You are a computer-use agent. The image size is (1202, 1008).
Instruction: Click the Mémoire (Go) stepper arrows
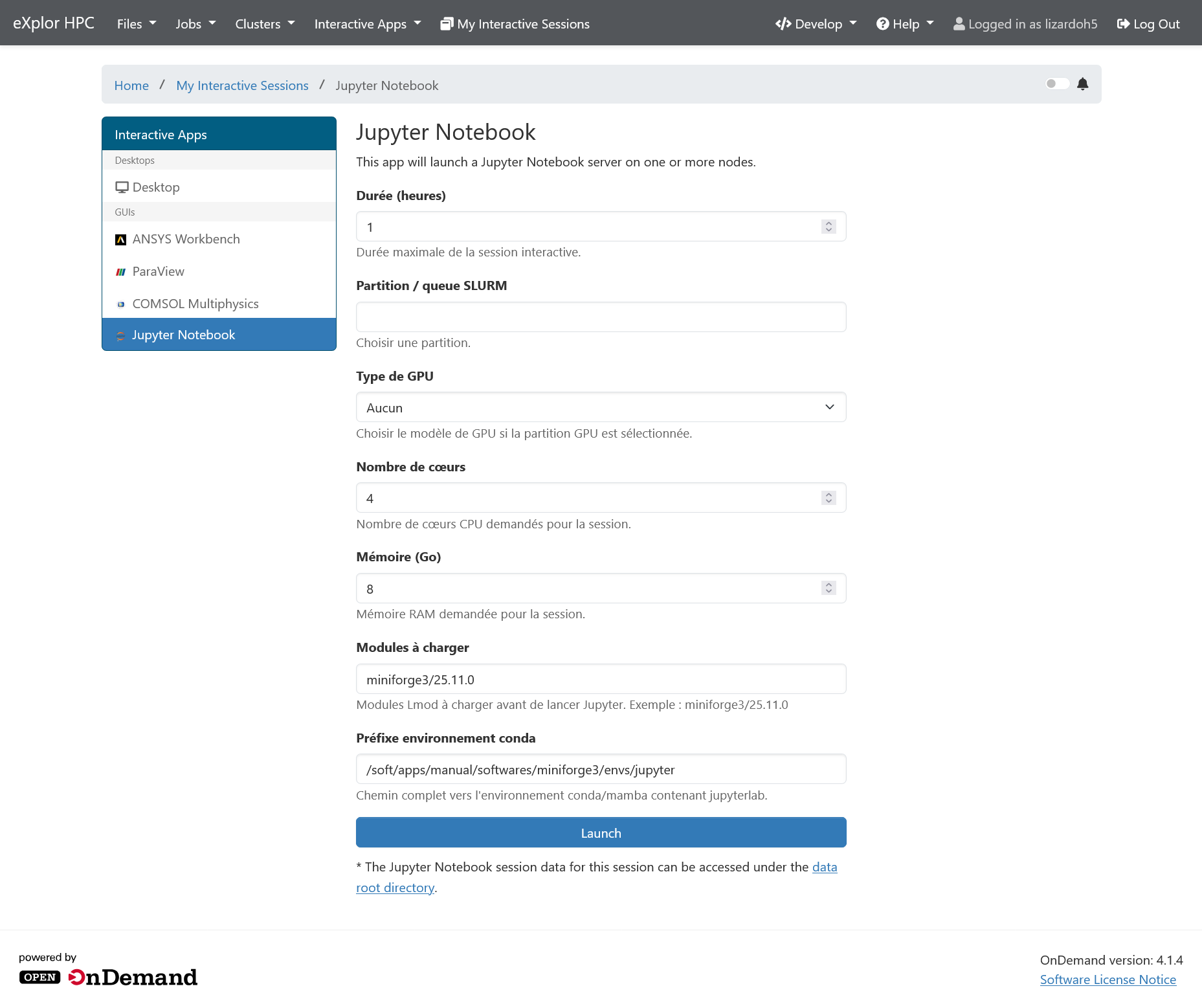click(x=829, y=588)
